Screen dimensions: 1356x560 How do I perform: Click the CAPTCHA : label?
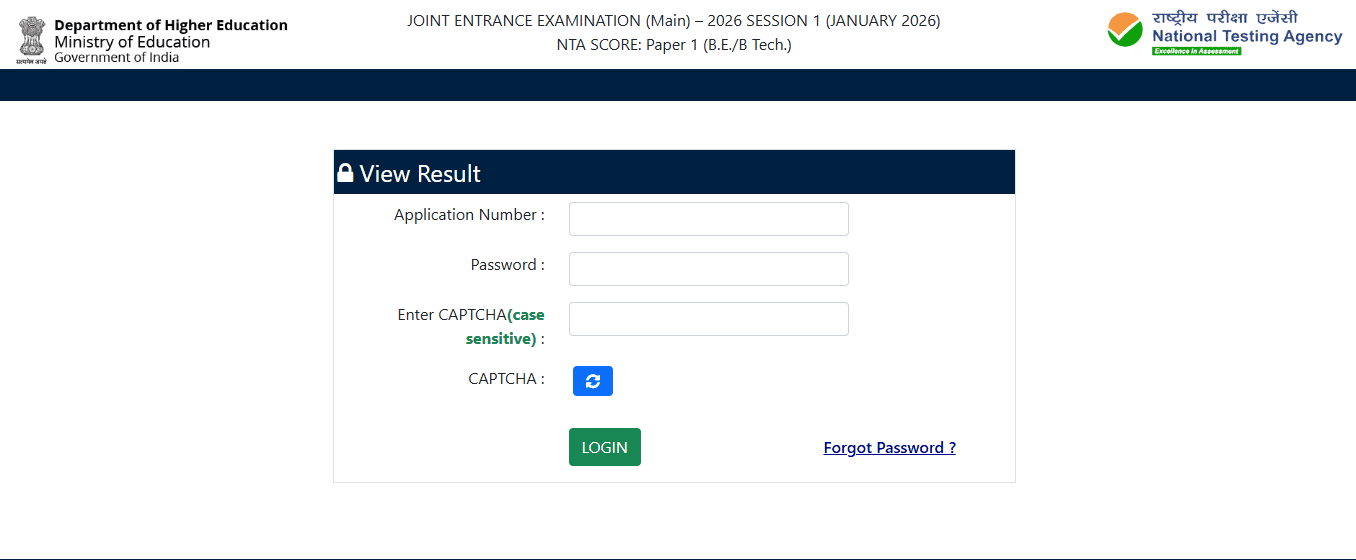tap(506, 379)
